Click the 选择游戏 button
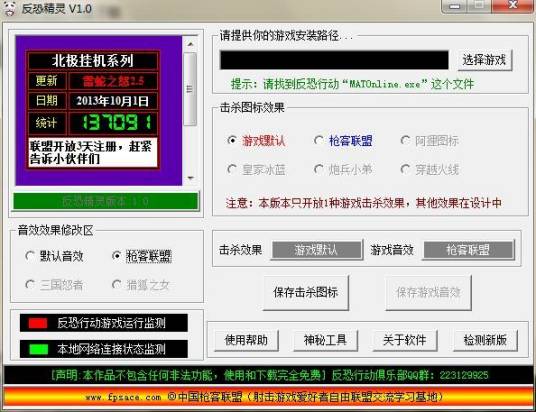 pyautogui.click(x=485, y=60)
